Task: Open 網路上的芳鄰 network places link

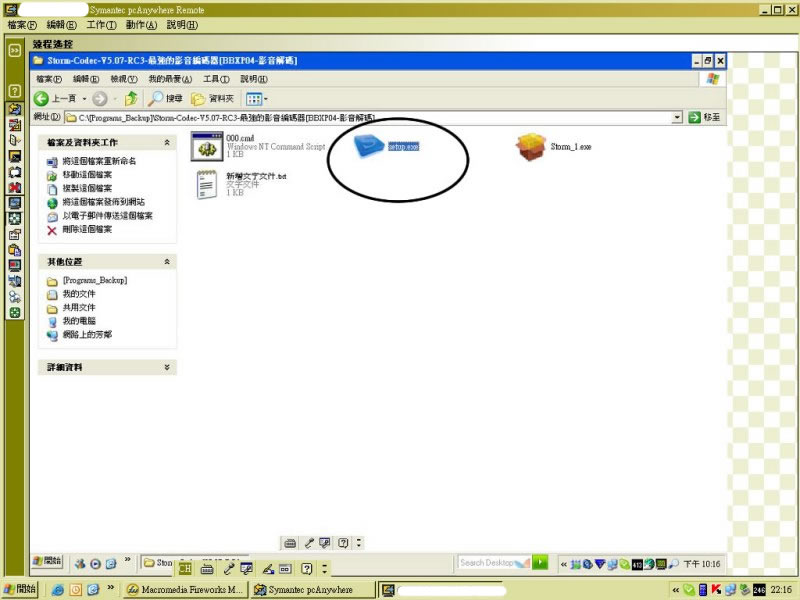Action: click(87, 335)
